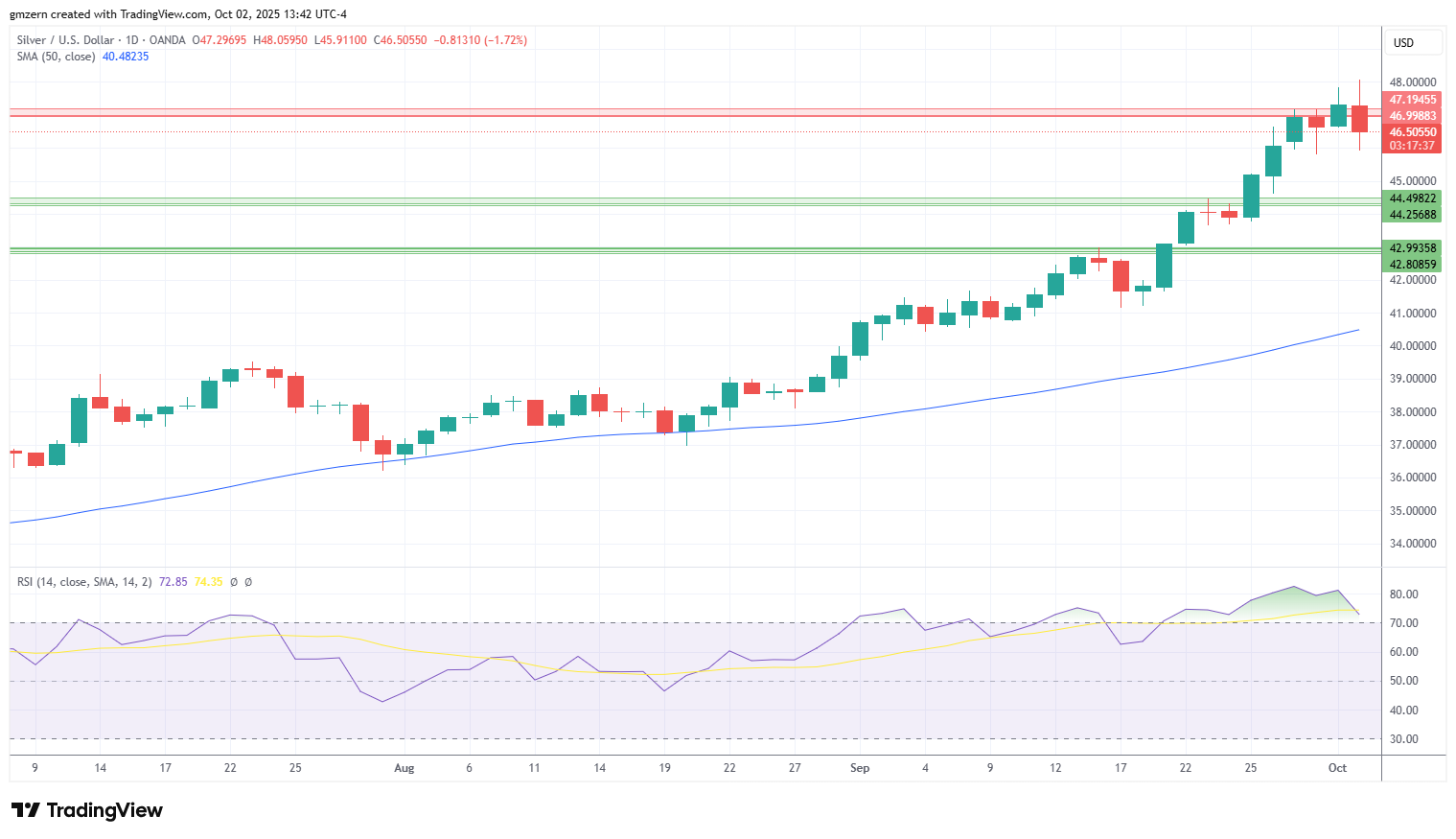This screenshot has width=1456, height=839.
Task: Select the green 42.80859 price label
Action: tap(1412, 265)
